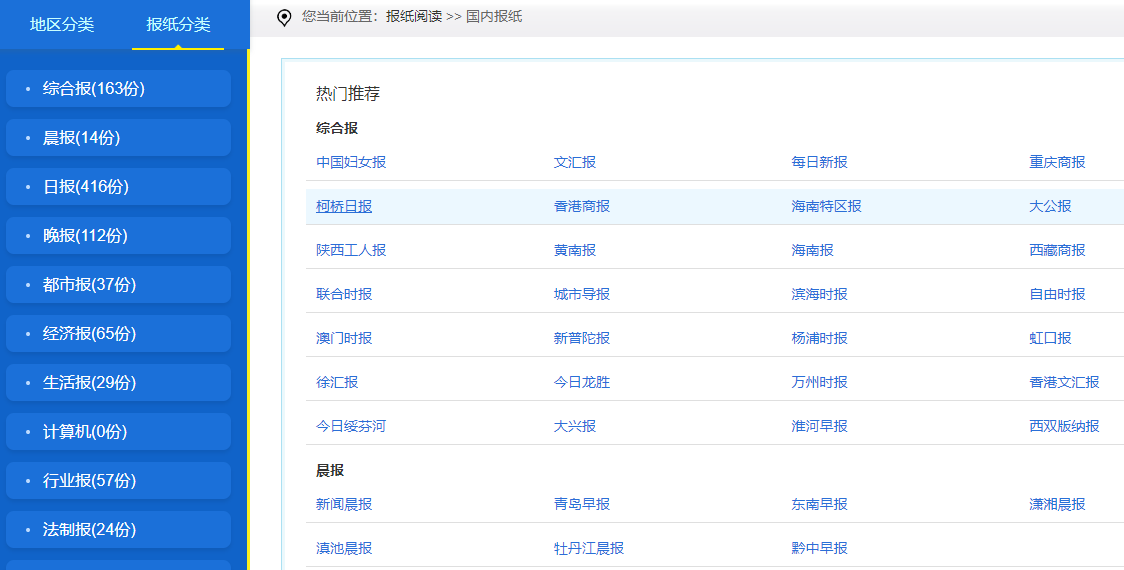The width and height of the screenshot is (1124, 570).
Task: Open 陕西工人报 link
Action: coord(351,250)
